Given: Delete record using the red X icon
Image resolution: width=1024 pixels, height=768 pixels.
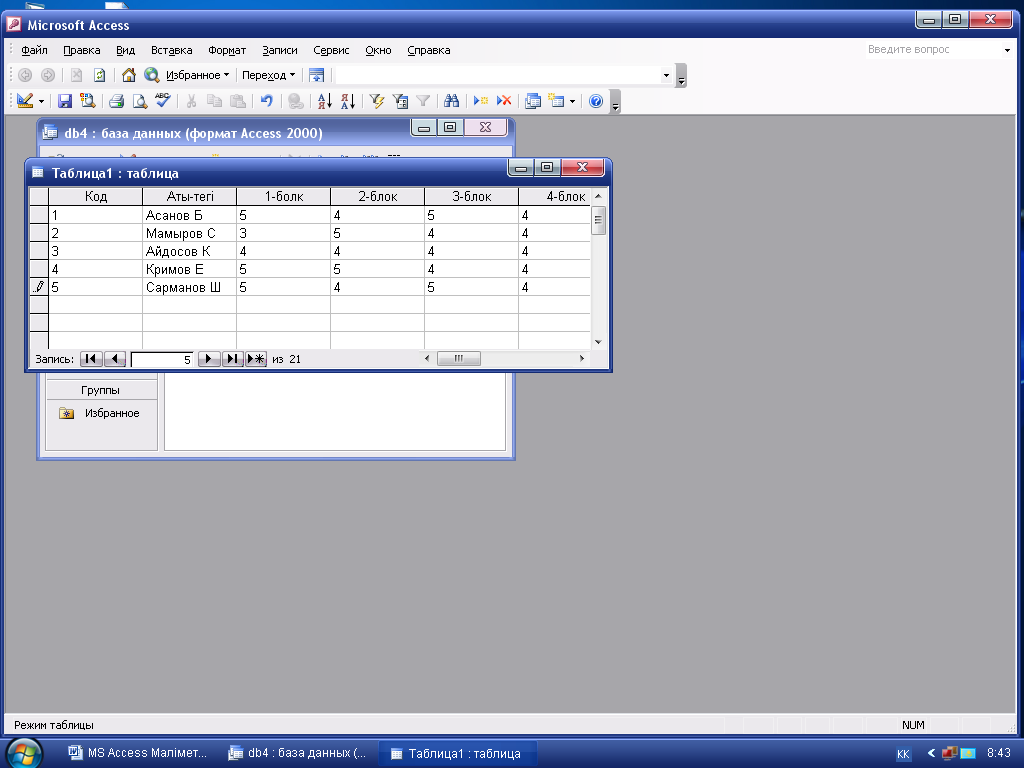Looking at the screenshot, I should point(504,101).
